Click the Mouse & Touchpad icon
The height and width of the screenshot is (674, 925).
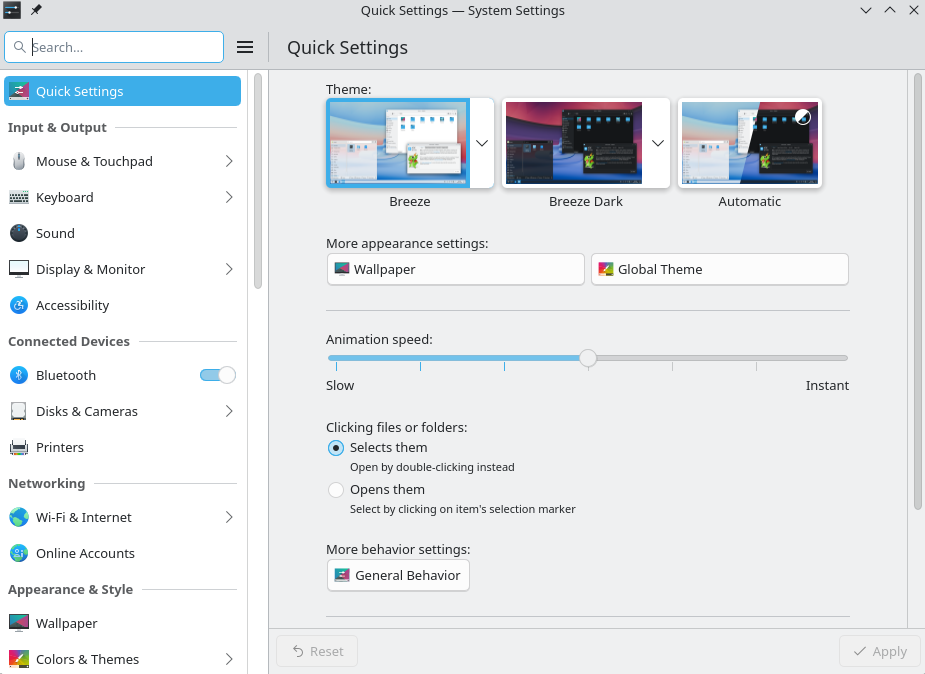[x=19, y=161]
